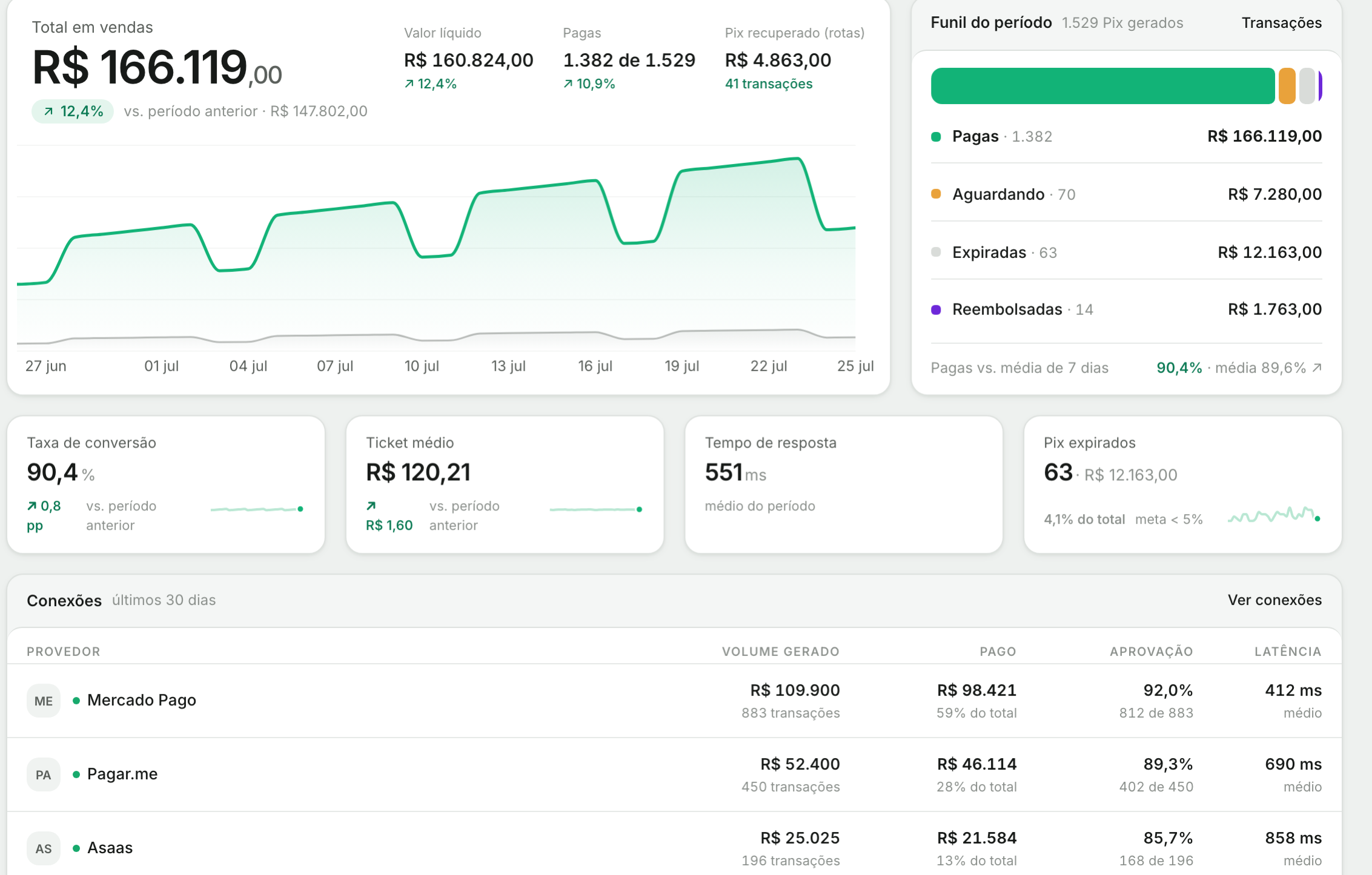The image size is (1372, 875).
Task: Select orange Aguardando segment of funnel bar
Action: click(1287, 86)
